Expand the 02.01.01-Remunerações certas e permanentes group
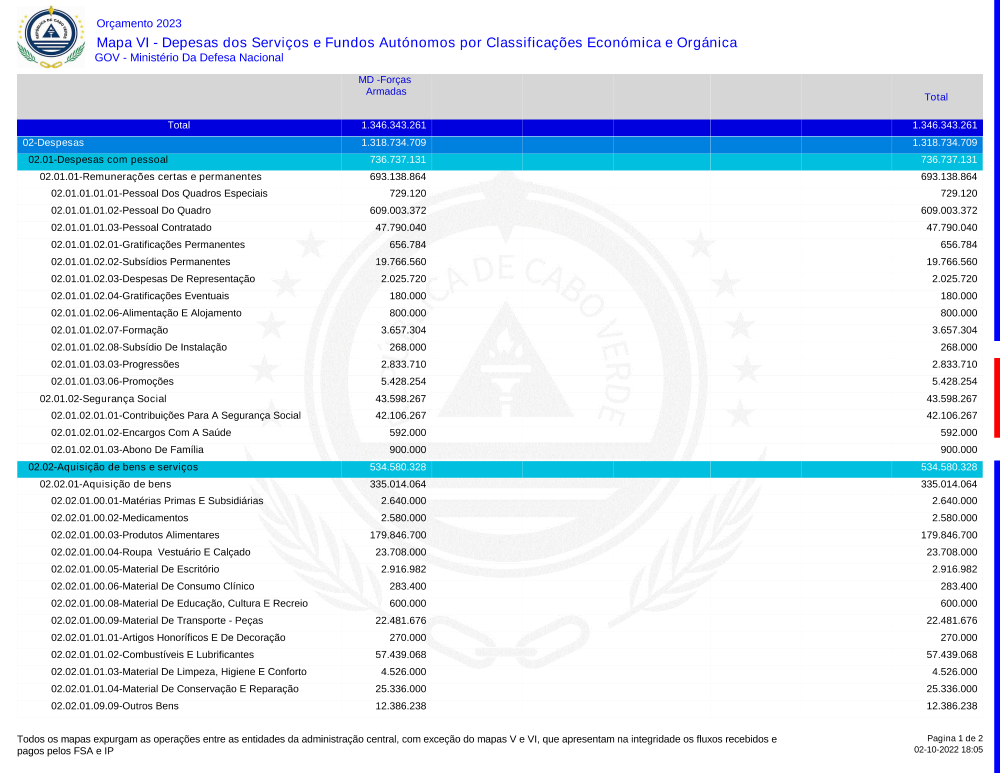Screen dimensions: 1000x773 [150, 177]
